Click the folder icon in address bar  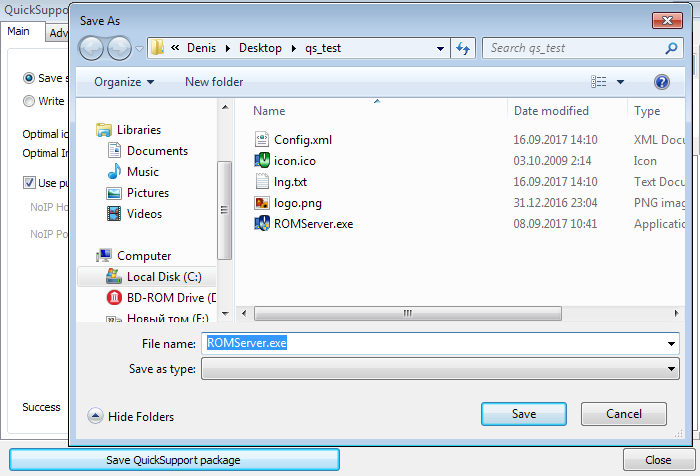pyautogui.click(x=157, y=48)
